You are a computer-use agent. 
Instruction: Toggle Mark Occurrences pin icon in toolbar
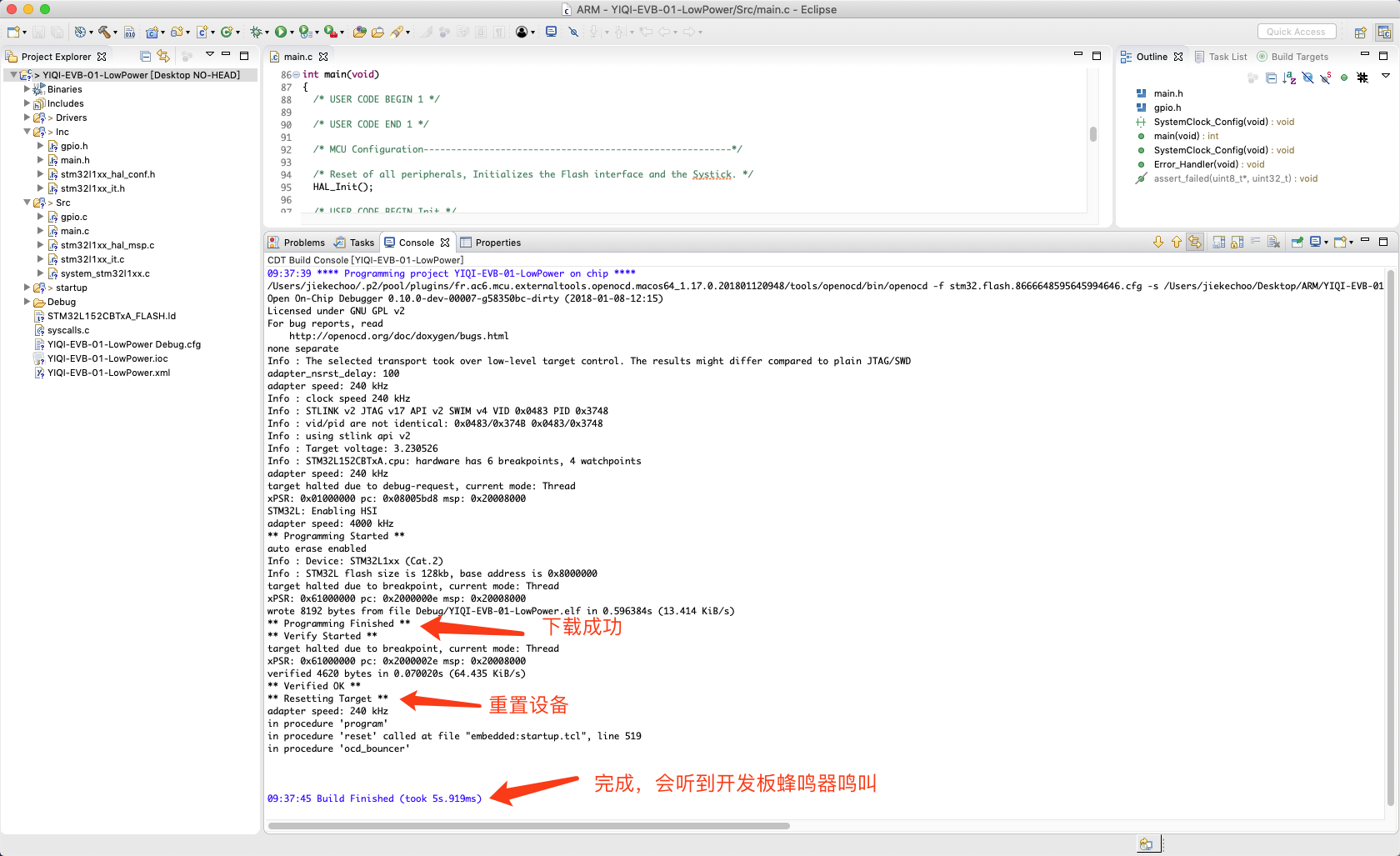(573, 32)
